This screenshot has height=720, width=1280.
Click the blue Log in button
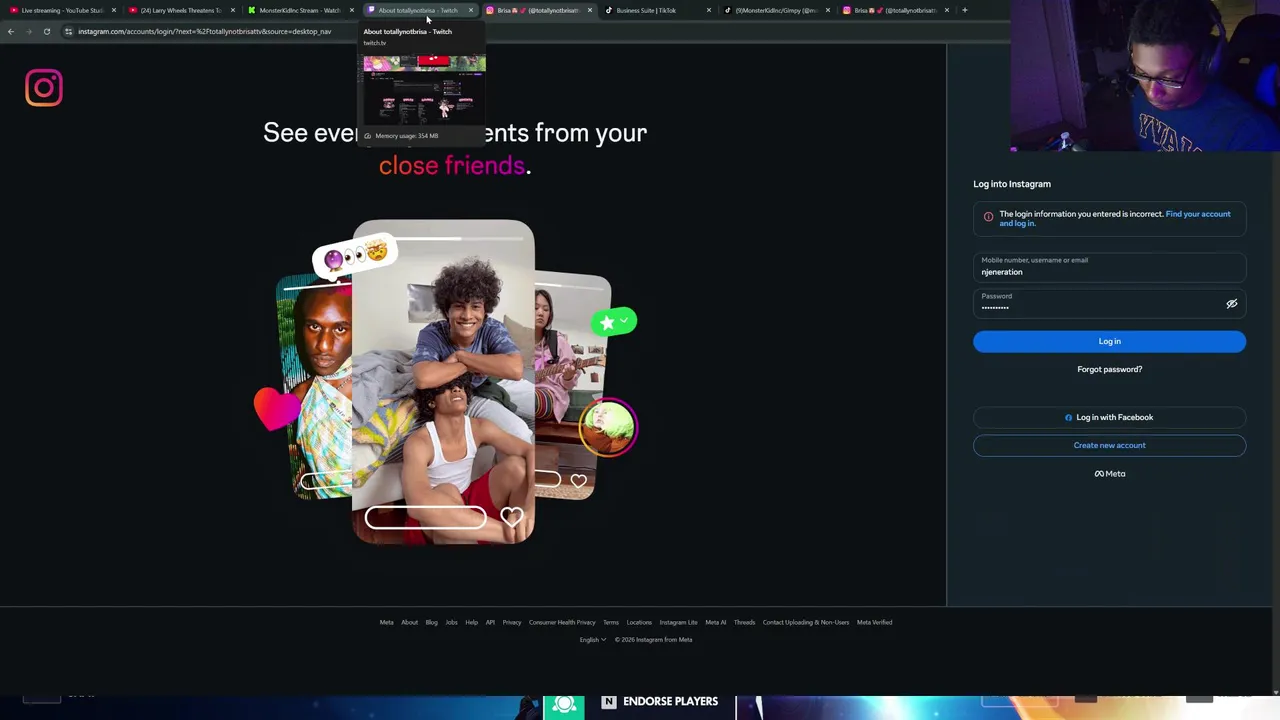pyautogui.click(x=1109, y=341)
